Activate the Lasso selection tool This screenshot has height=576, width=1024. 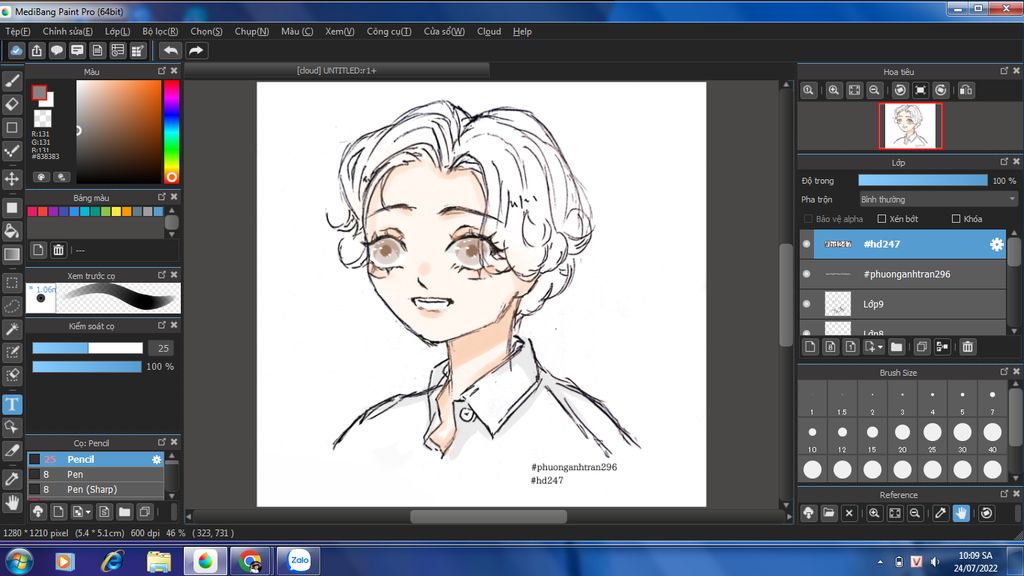(x=12, y=306)
